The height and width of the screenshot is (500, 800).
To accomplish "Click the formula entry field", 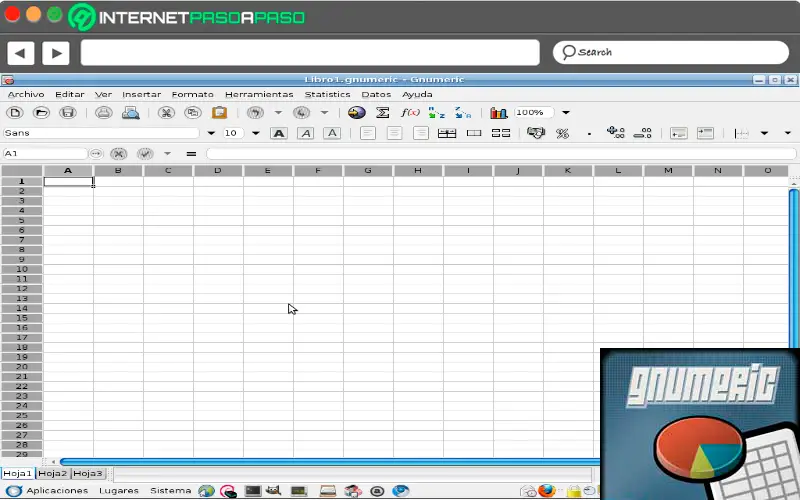I will click(501, 154).
